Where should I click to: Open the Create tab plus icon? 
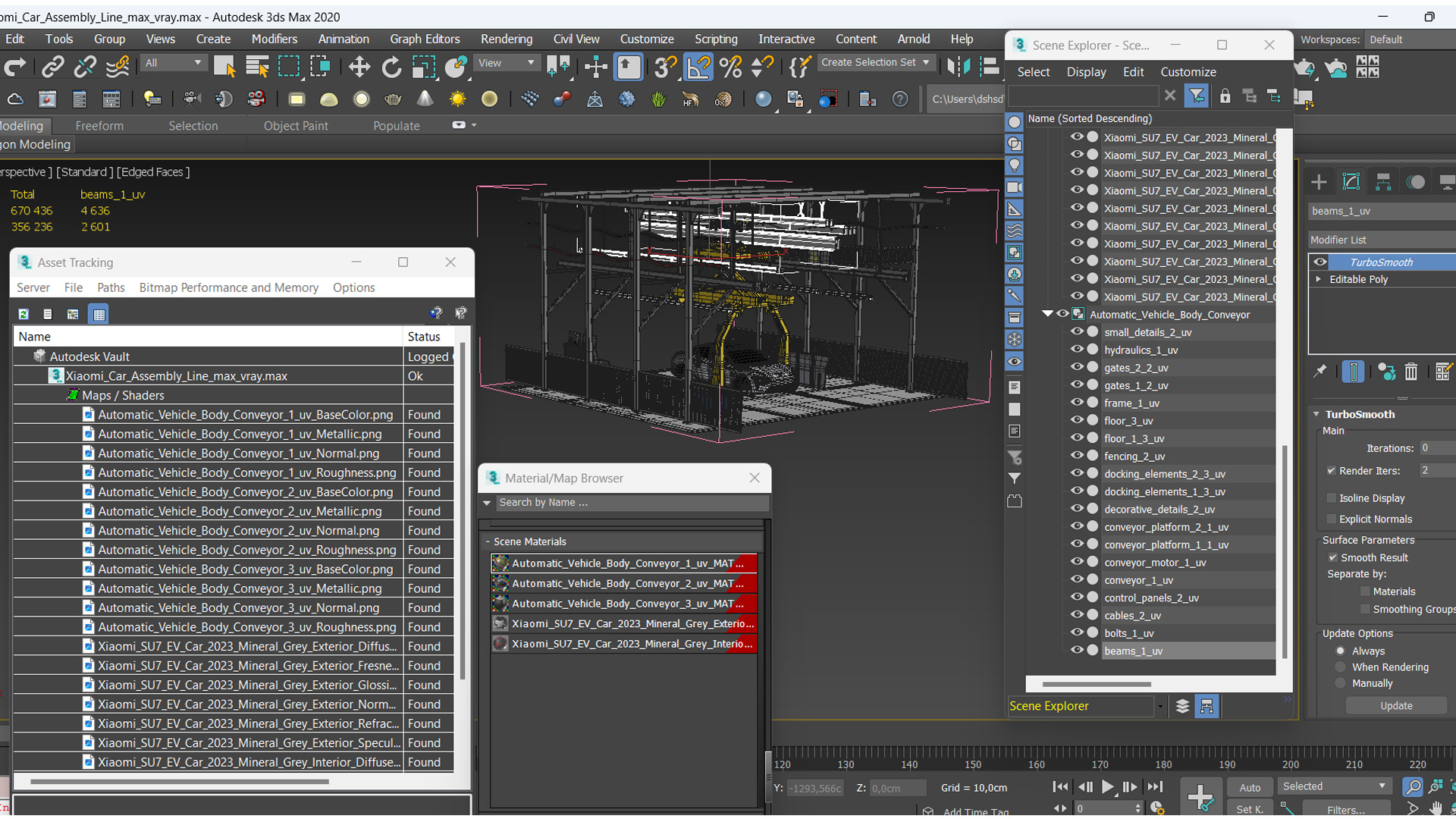[x=1319, y=182]
